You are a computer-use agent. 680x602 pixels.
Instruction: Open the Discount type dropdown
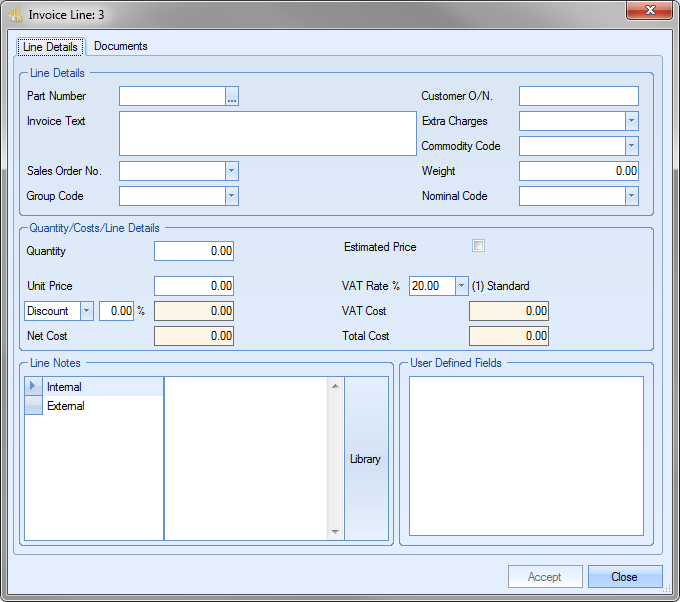coord(86,311)
